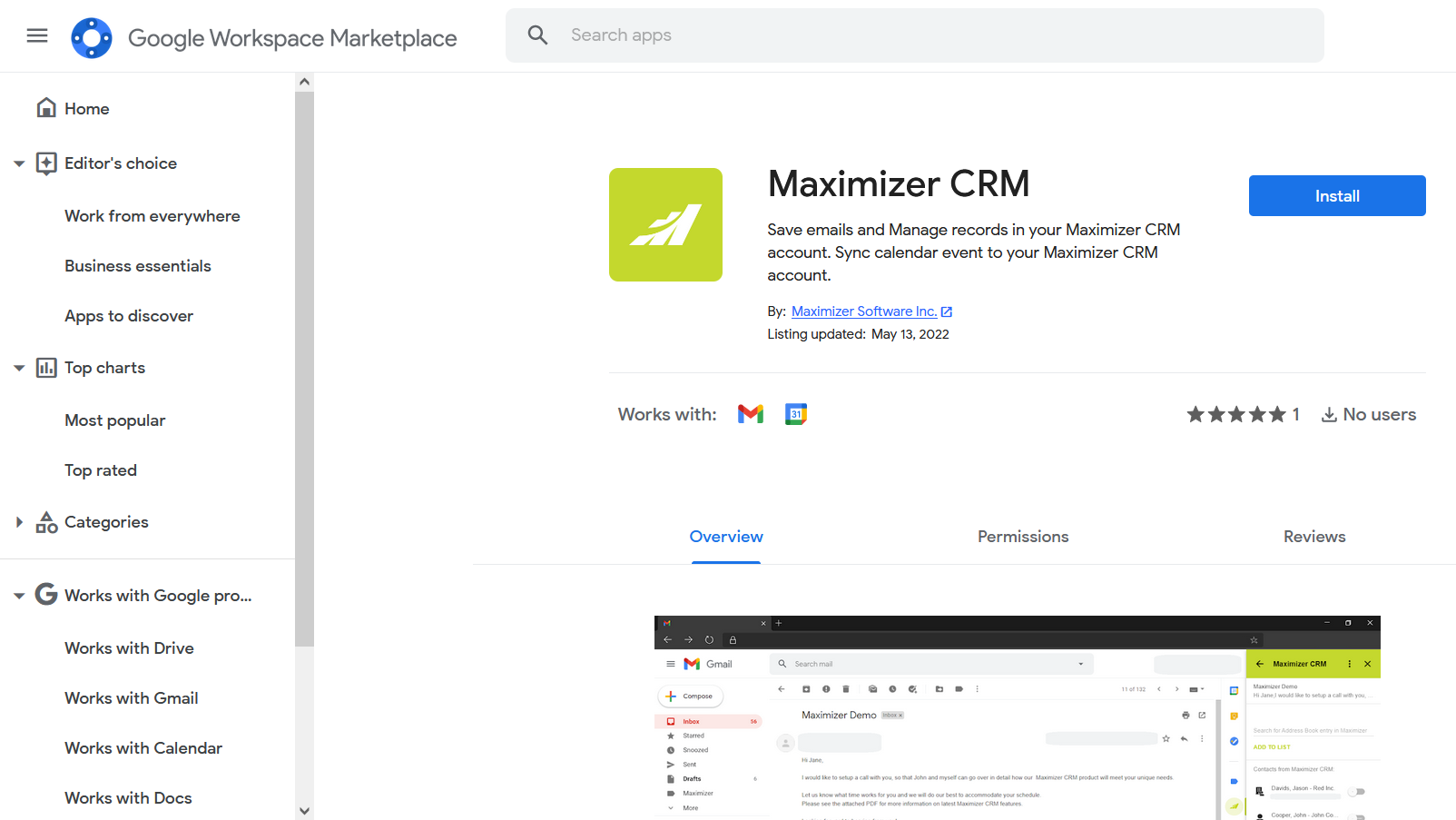Open Works with Gmail filter
This screenshot has width=1456, height=820.
point(132,698)
